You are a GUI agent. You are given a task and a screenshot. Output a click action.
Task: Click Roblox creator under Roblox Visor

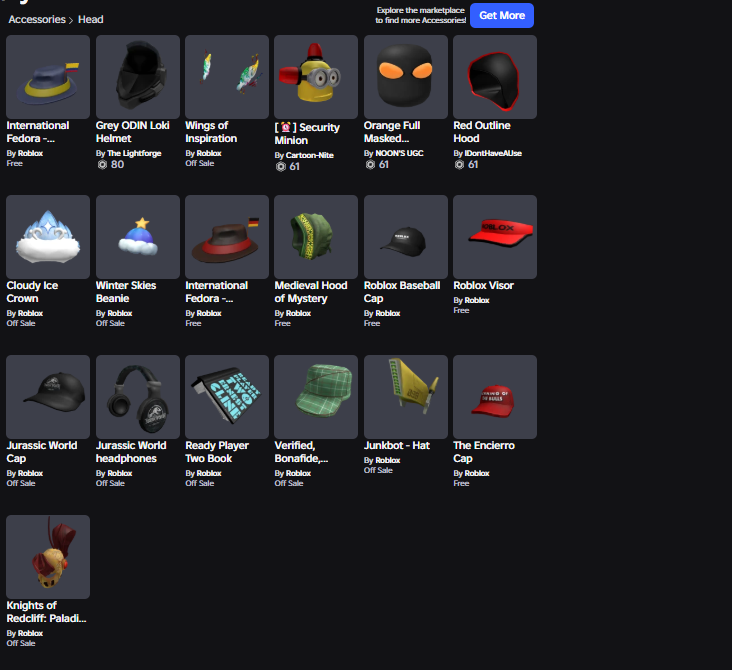click(x=477, y=300)
